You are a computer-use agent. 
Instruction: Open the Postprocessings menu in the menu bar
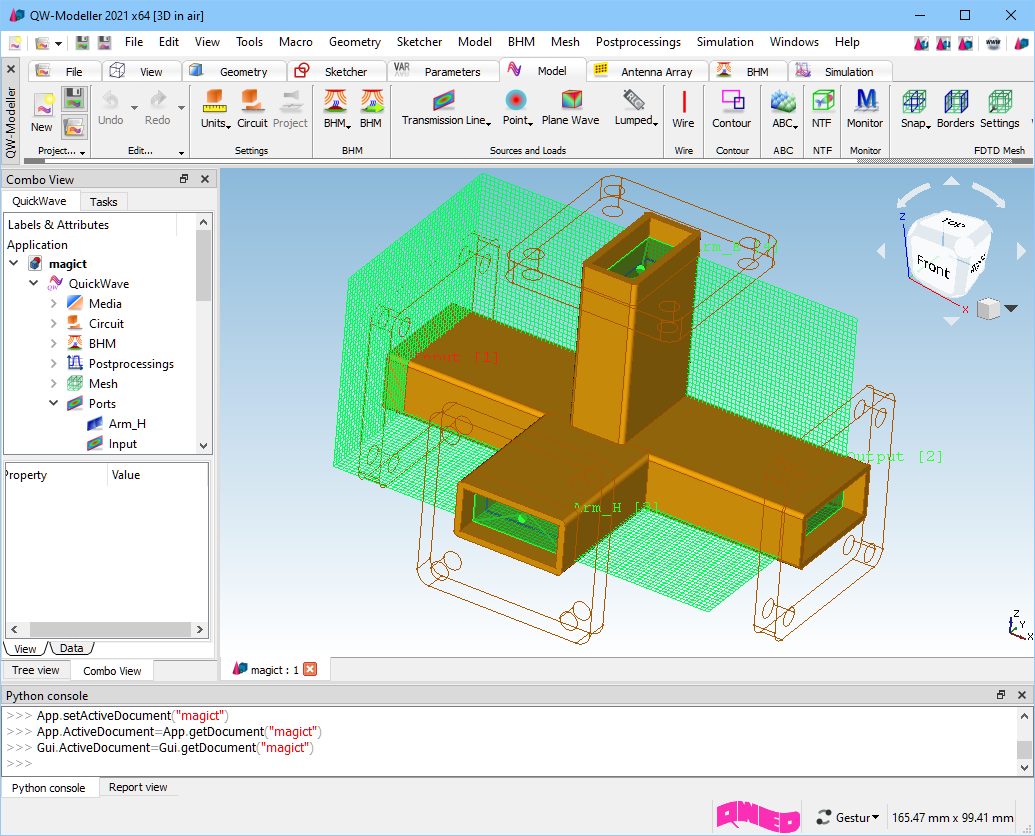[x=638, y=42]
